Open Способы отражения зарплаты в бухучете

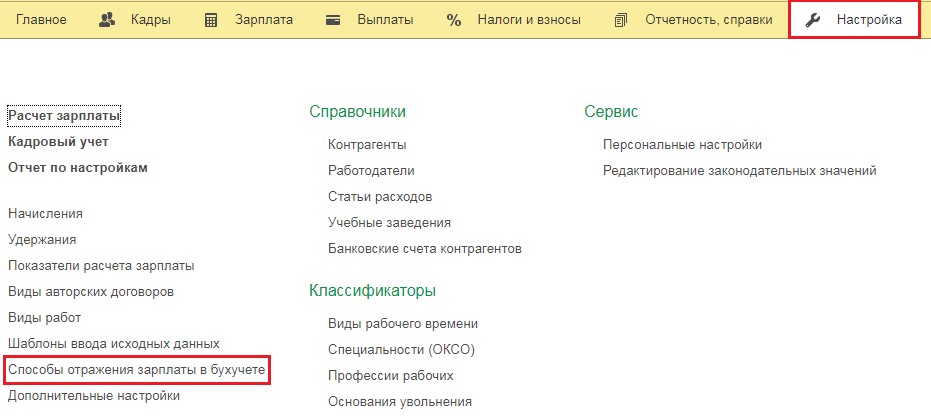coord(137,370)
